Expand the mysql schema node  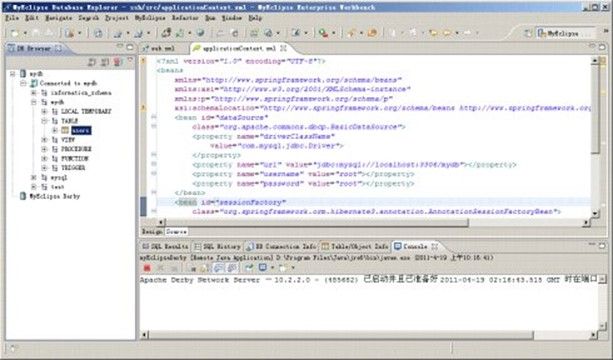(34, 177)
